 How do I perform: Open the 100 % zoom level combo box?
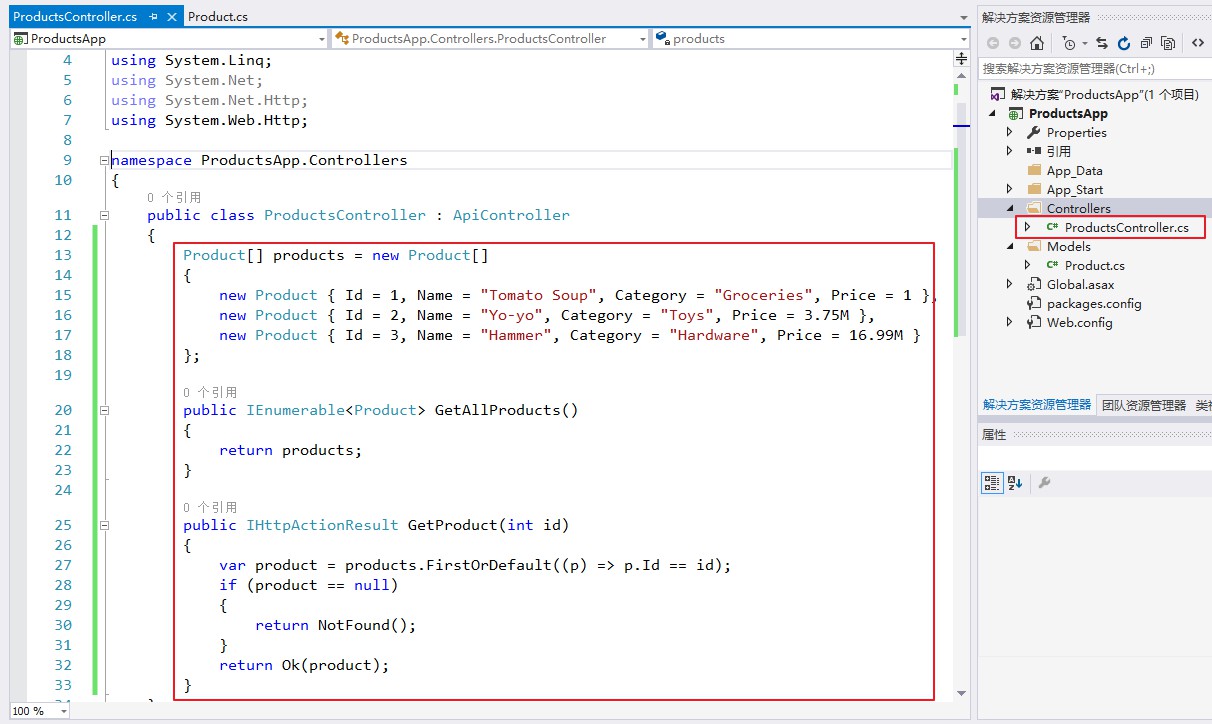[x=63, y=711]
